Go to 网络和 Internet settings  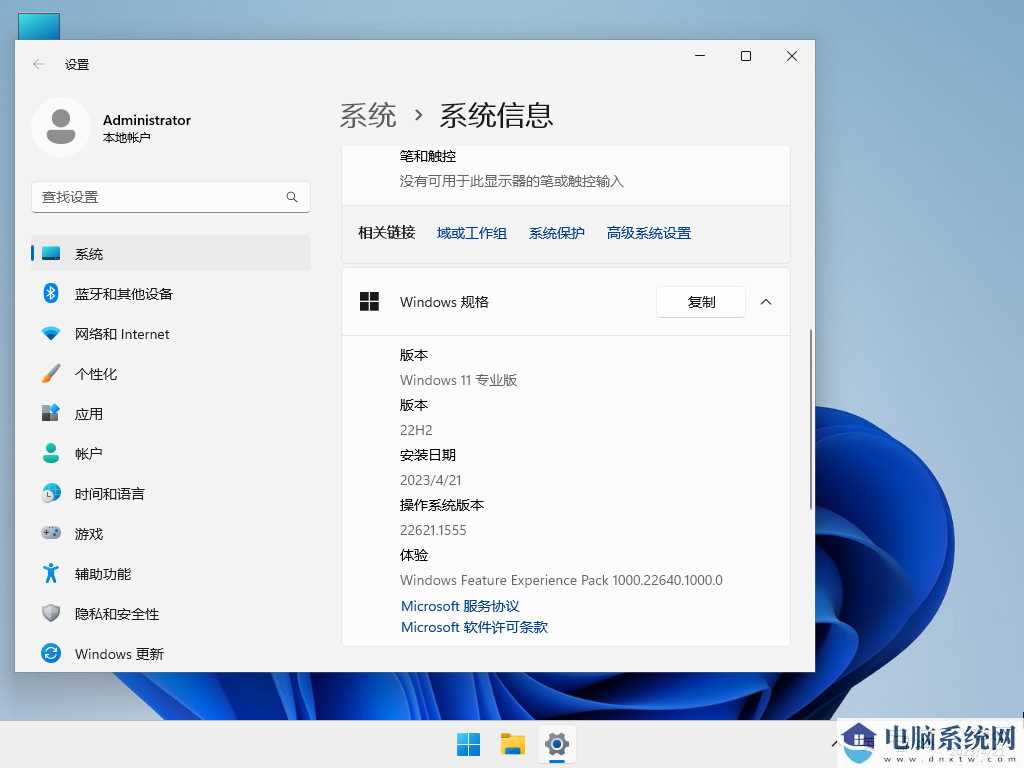point(170,334)
